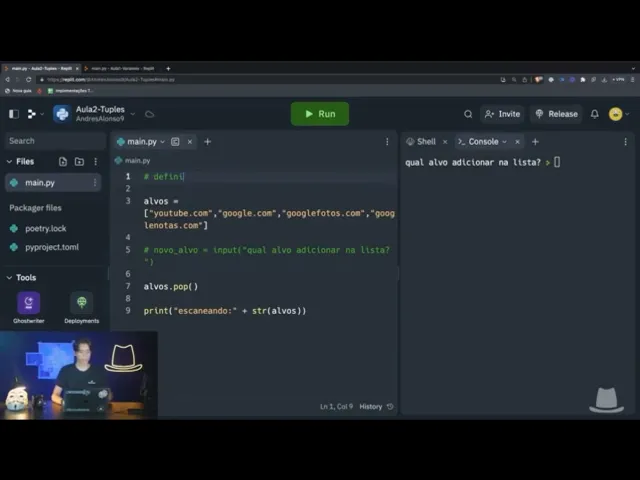Click line 1 comment '# defini'
This screenshot has width=640, height=480.
(x=164, y=176)
